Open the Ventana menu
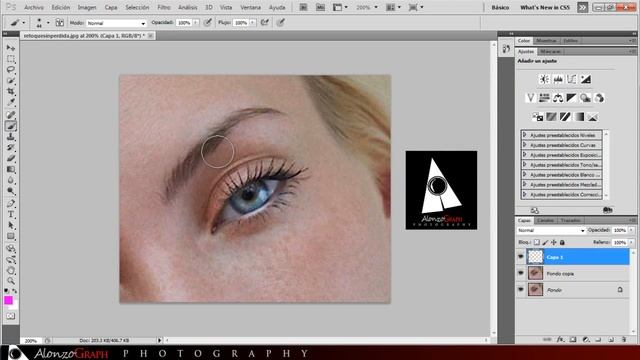 coord(250,7)
